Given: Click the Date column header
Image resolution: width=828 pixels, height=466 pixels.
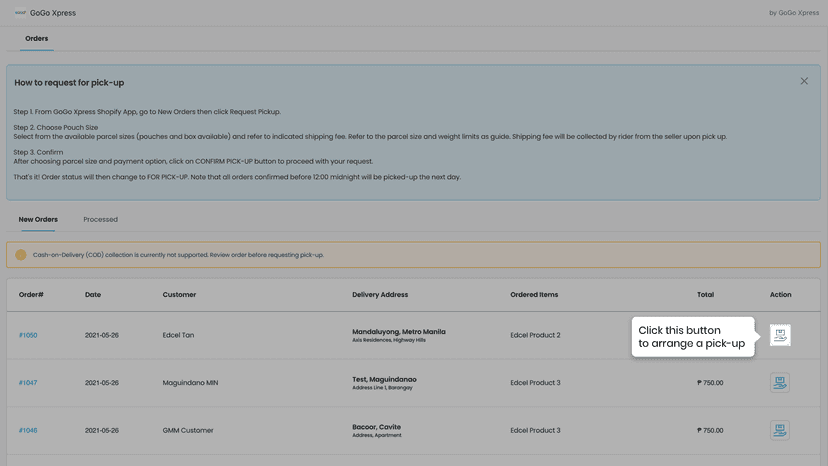Looking at the screenshot, I should tap(93, 295).
